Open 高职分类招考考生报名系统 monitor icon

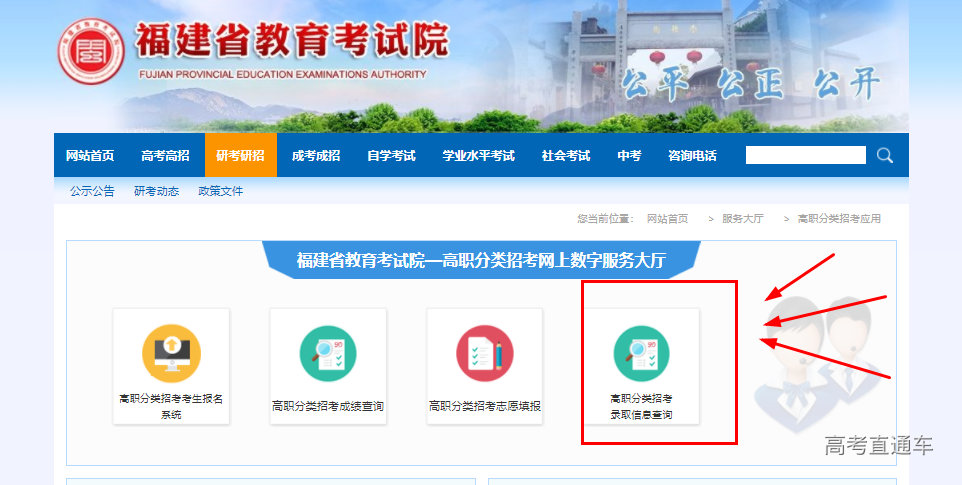[x=171, y=353]
